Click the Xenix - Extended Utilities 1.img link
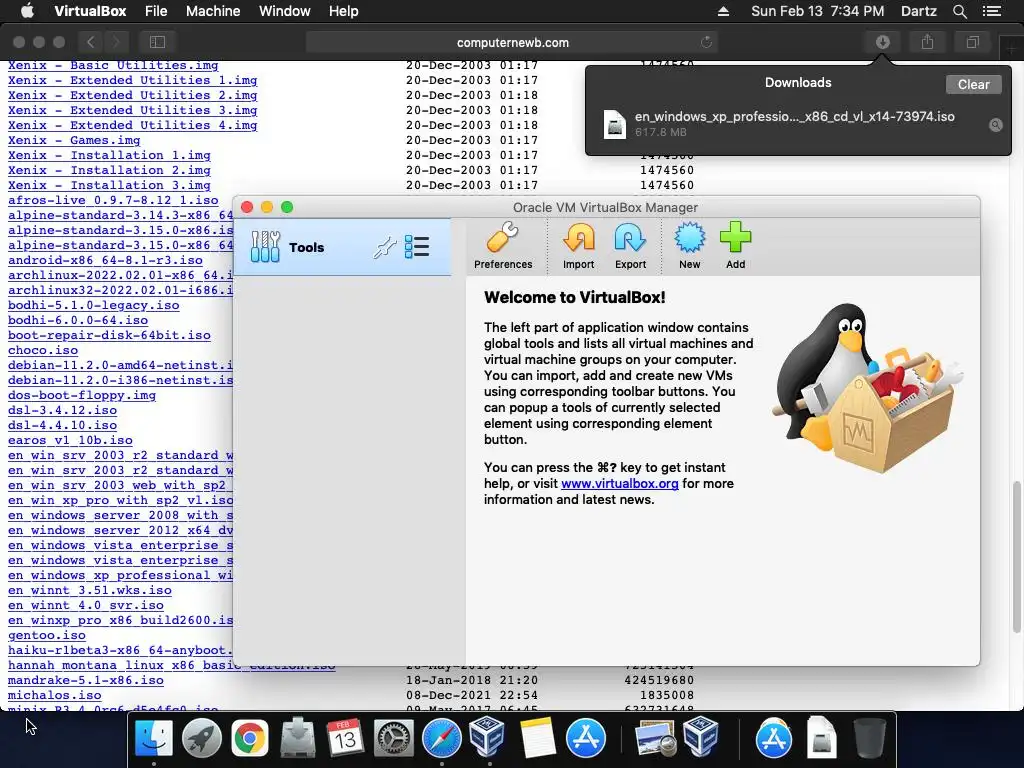1024x768 pixels. coord(133,80)
